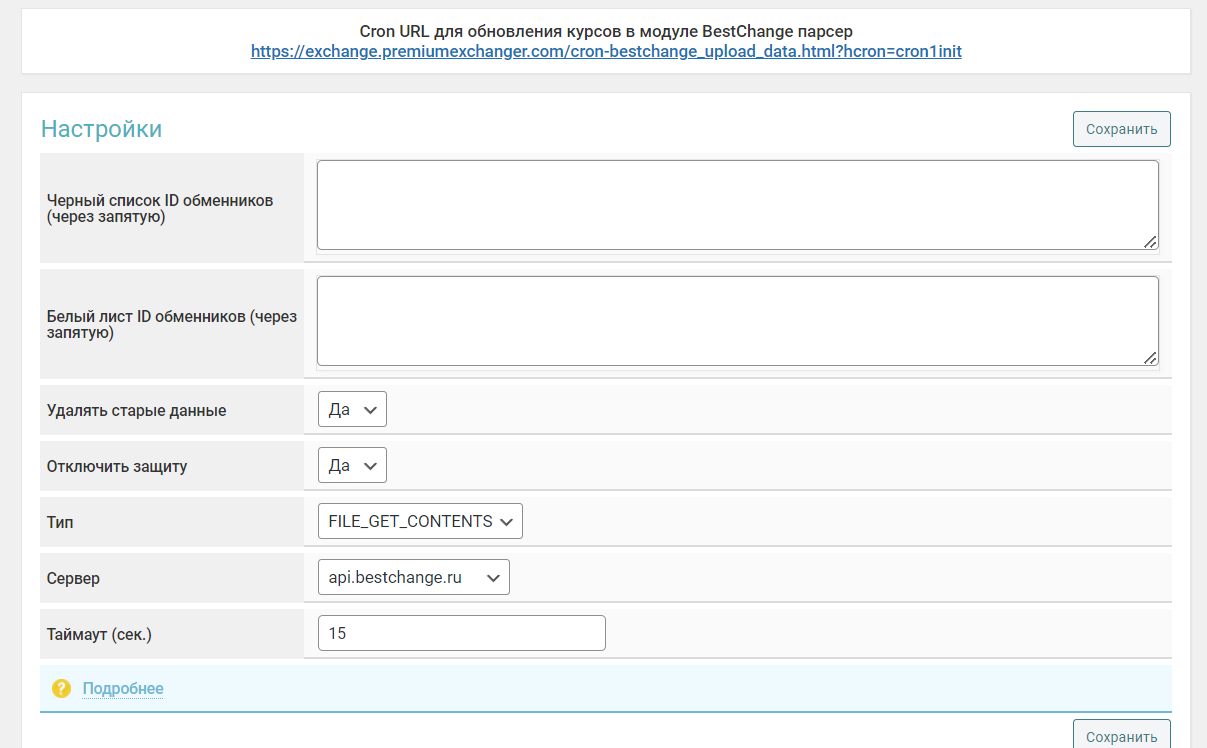The height and width of the screenshot is (748, 1207).
Task: Click the yellow question mark help icon
Action: tap(62, 689)
